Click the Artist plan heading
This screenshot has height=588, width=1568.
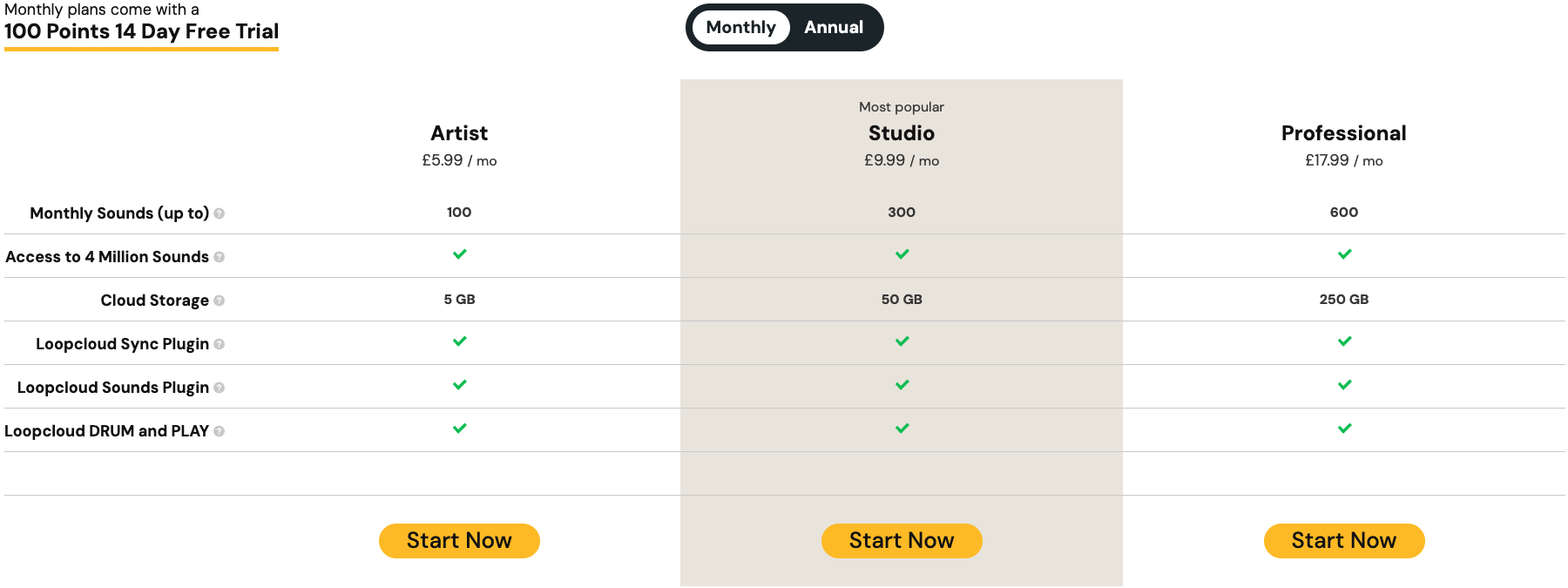(459, 133)
